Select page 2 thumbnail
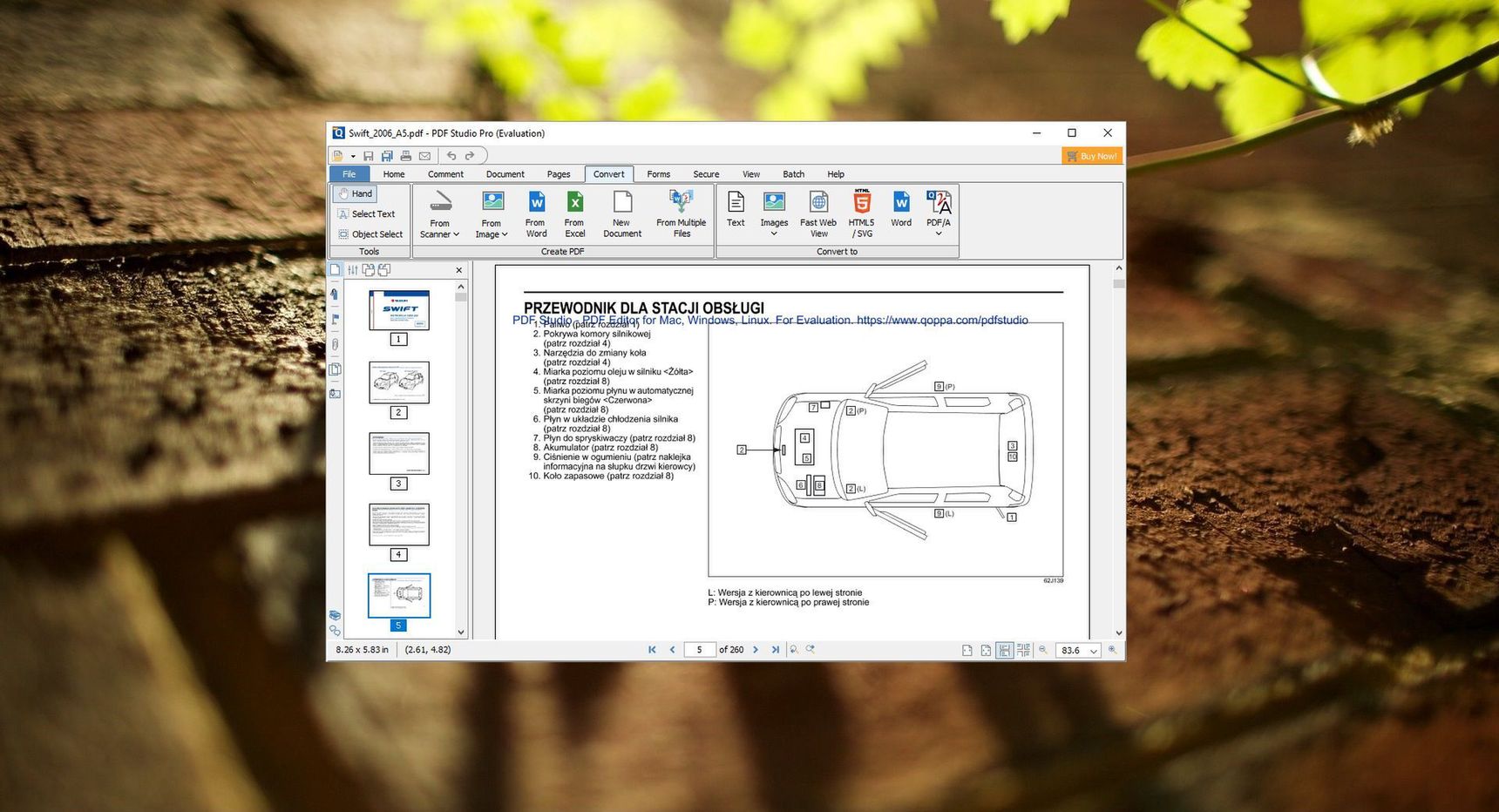The image size is (1499, 812). pos(399,382)
